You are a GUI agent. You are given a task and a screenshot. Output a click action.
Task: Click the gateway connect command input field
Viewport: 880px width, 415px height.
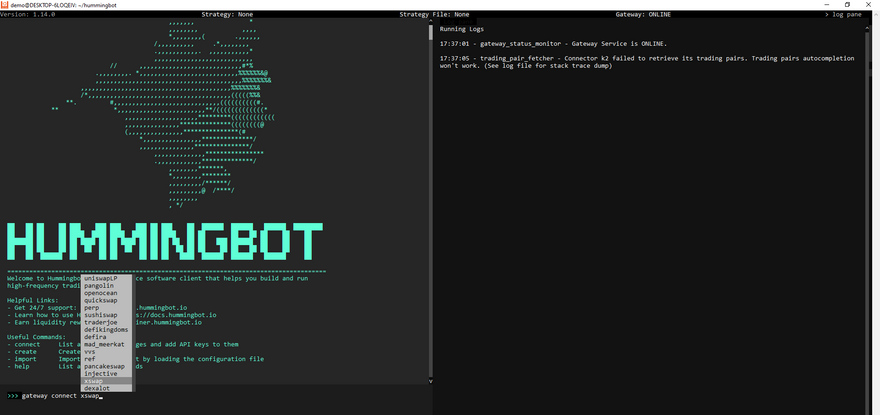pyautogui.click(x=200, y=396)
